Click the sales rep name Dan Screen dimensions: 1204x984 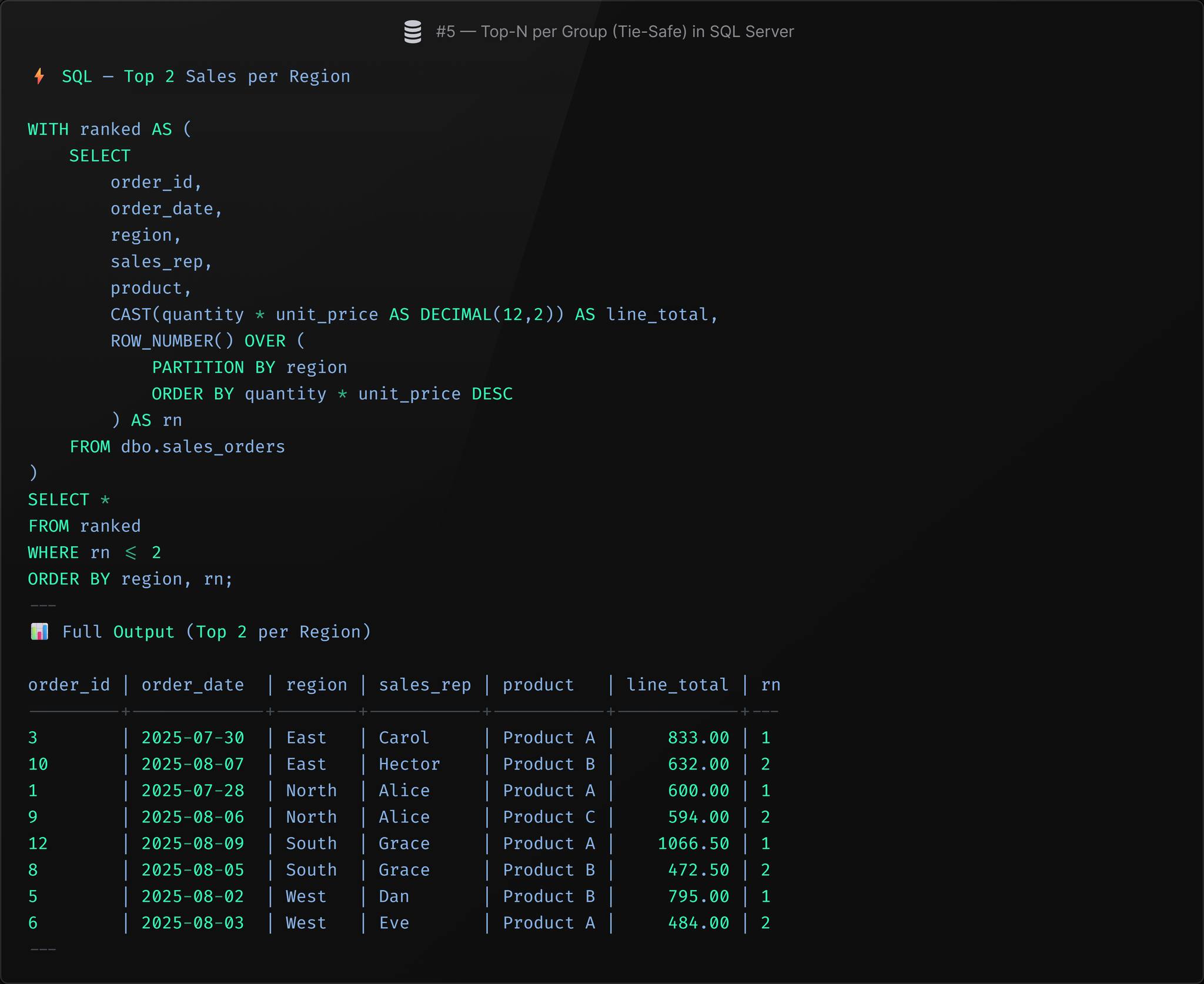point(394,896)
